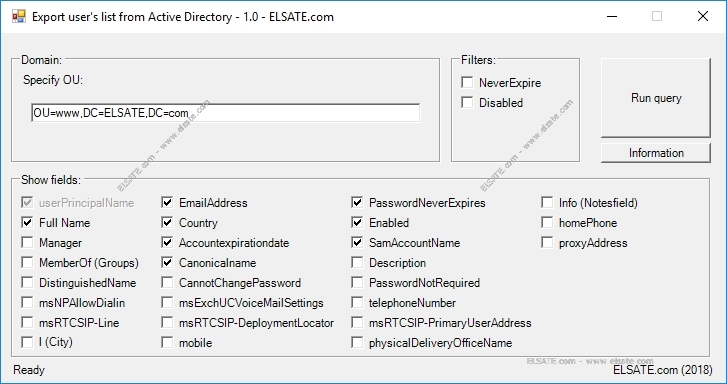Enable the homePhone field
This screenshot has width=727, height=384.
click(547, 223)
